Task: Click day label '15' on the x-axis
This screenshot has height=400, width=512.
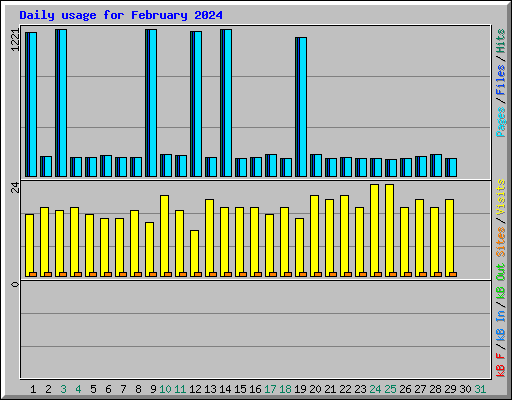Action: 240,389
